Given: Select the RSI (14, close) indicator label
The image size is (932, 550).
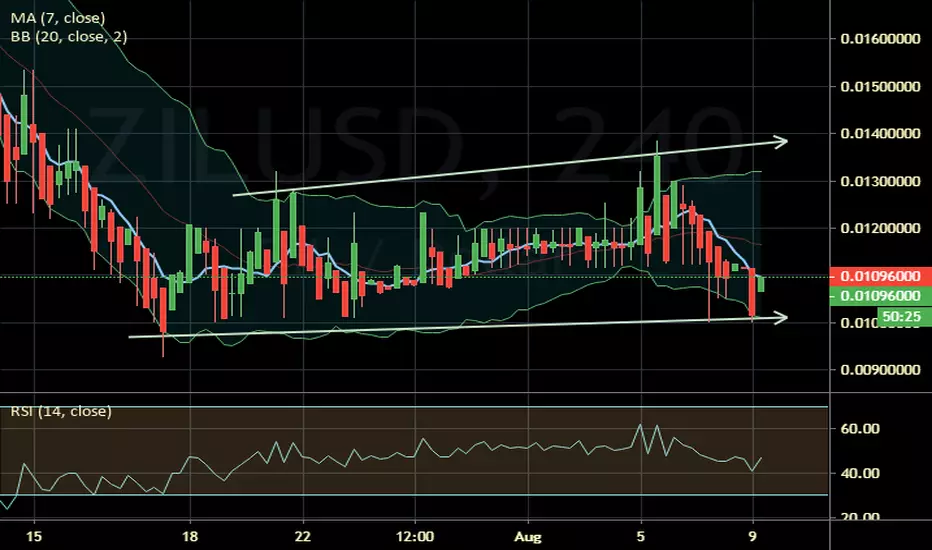Looking at the screenshot, I should [x=61, y=411].
